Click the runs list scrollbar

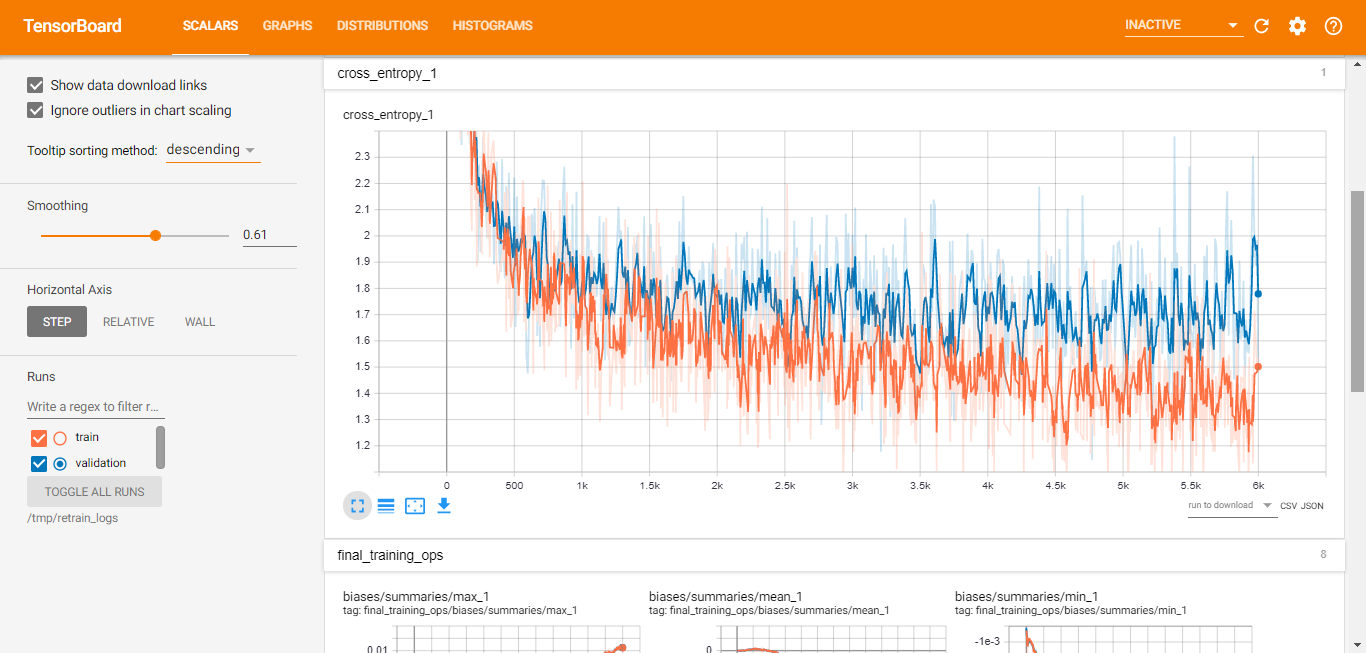pos(161,448)
